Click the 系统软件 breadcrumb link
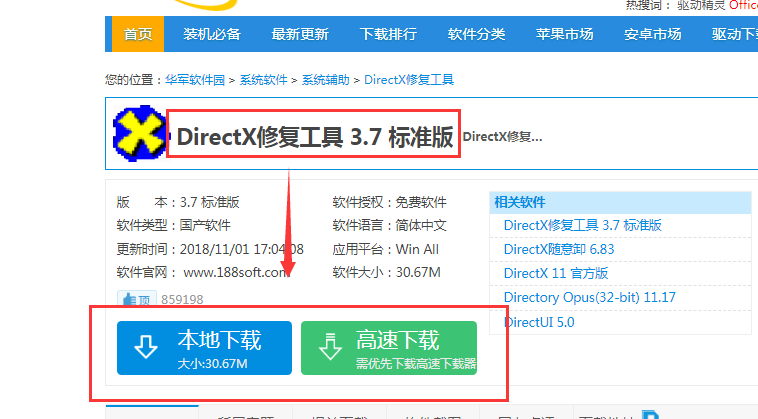Image resolution: width=758 pixels, height=419 pixels. click(x=263, y=80)
